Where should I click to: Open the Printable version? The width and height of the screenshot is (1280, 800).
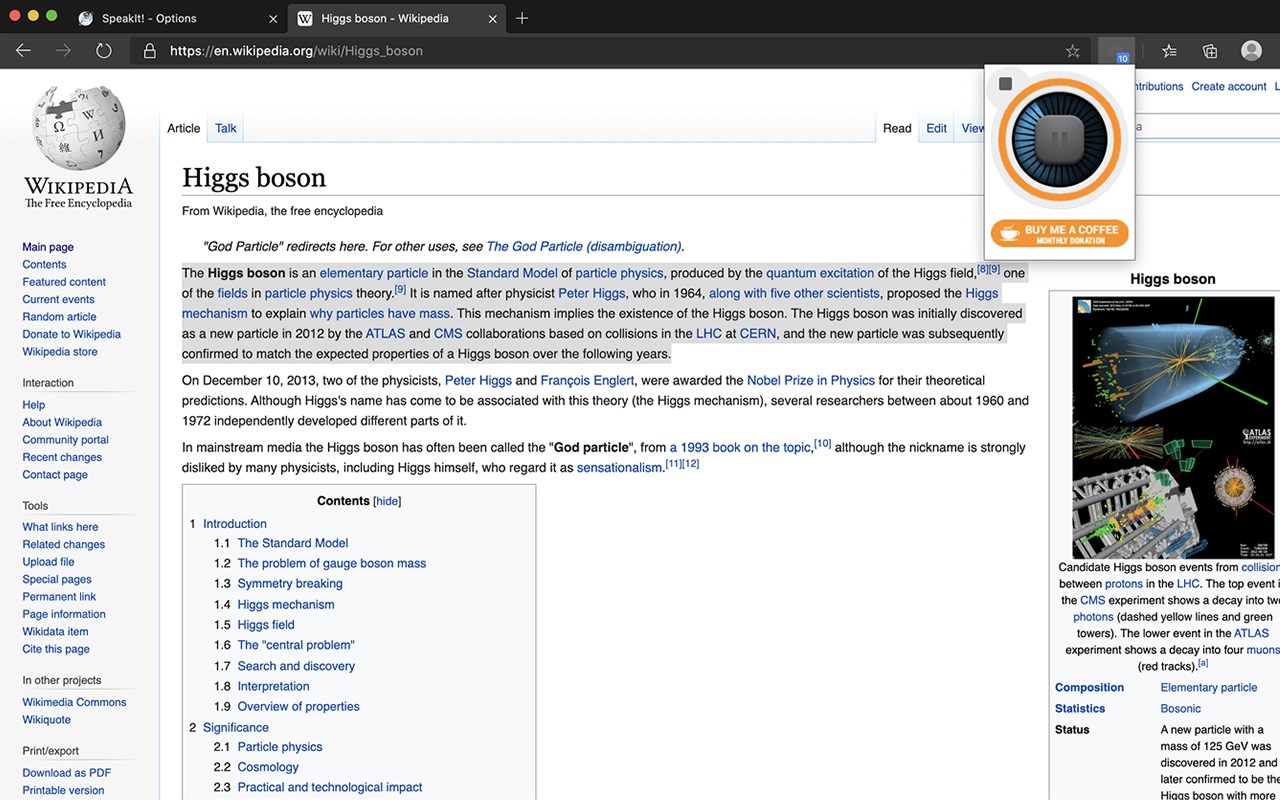(64, 790)
